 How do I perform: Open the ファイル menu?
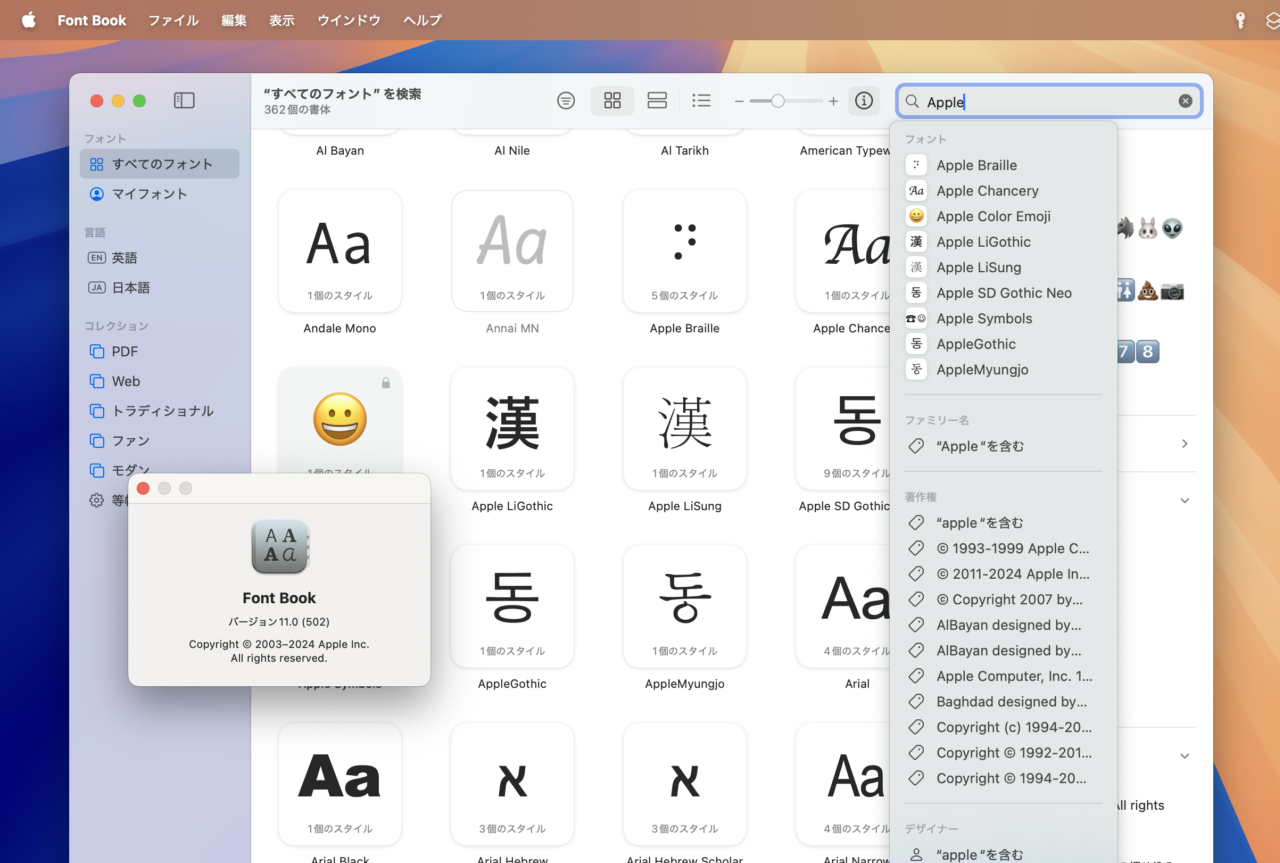click(173, 20)
